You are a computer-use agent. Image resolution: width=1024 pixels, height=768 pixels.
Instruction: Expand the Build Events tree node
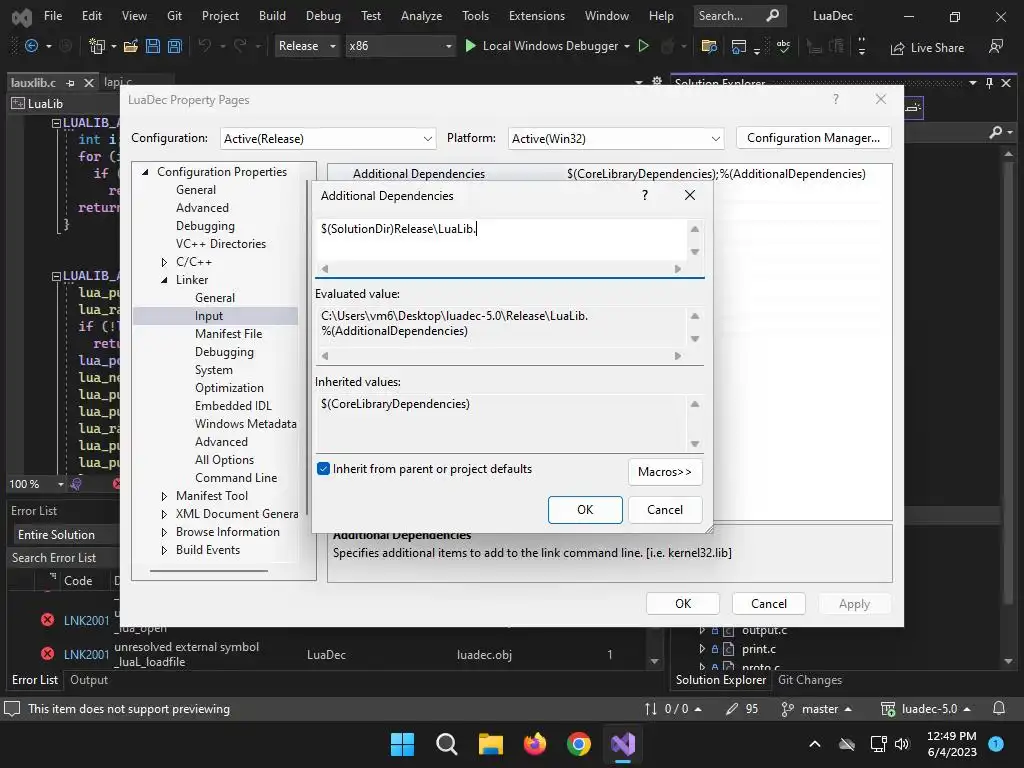point(164,550)
